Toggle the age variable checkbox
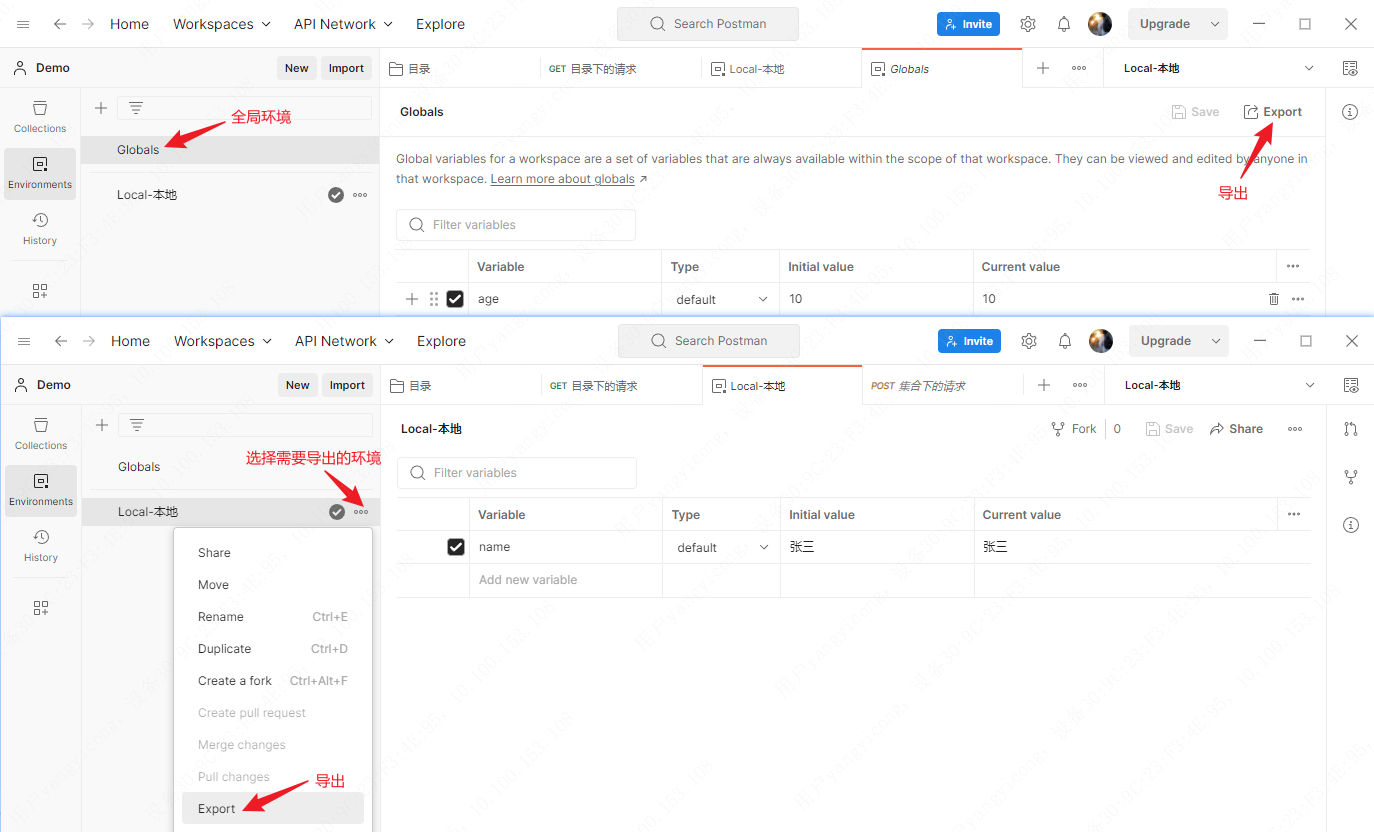The image size is (1374, 832). pyautogui.click(x=455, y=299)
